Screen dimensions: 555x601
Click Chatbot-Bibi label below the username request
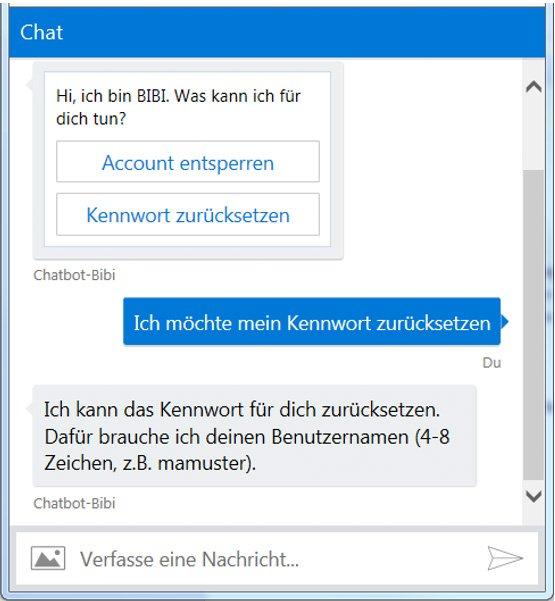[74, 503]
